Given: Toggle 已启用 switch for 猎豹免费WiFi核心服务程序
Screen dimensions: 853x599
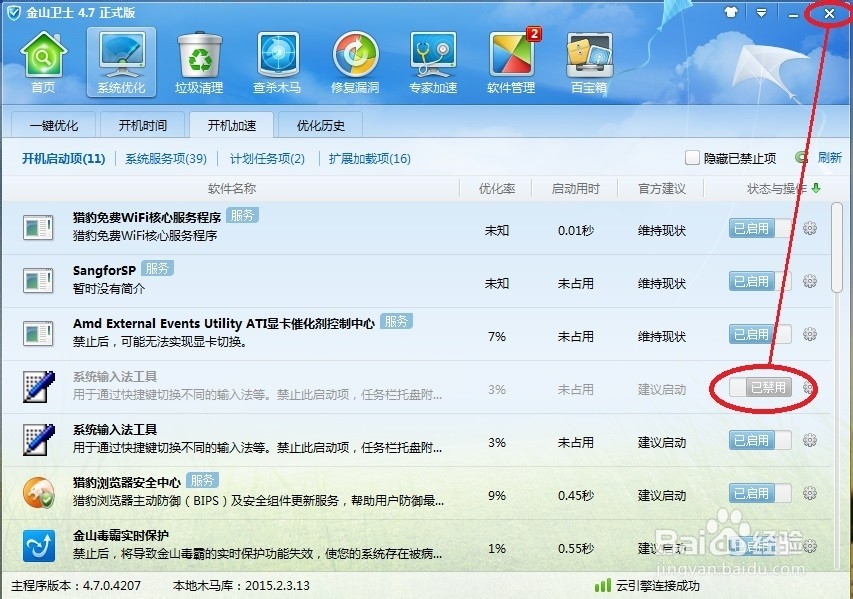Looking at the screenshot, I should tap(760, 228).
